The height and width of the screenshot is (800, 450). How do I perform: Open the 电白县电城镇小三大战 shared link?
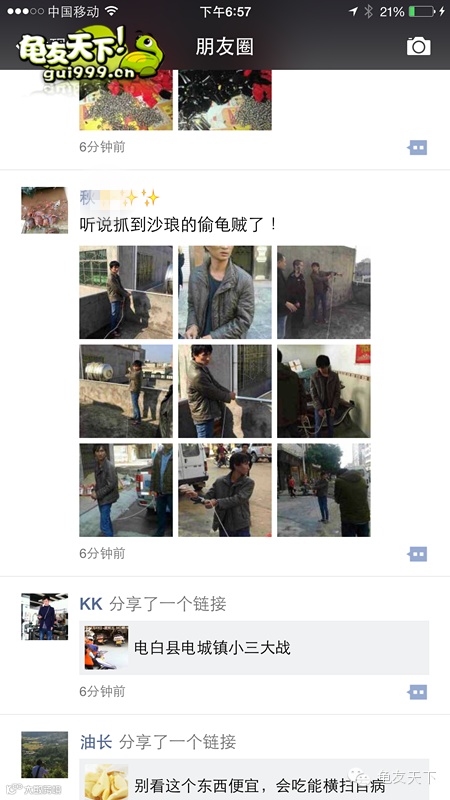click(x=254, y=648)
